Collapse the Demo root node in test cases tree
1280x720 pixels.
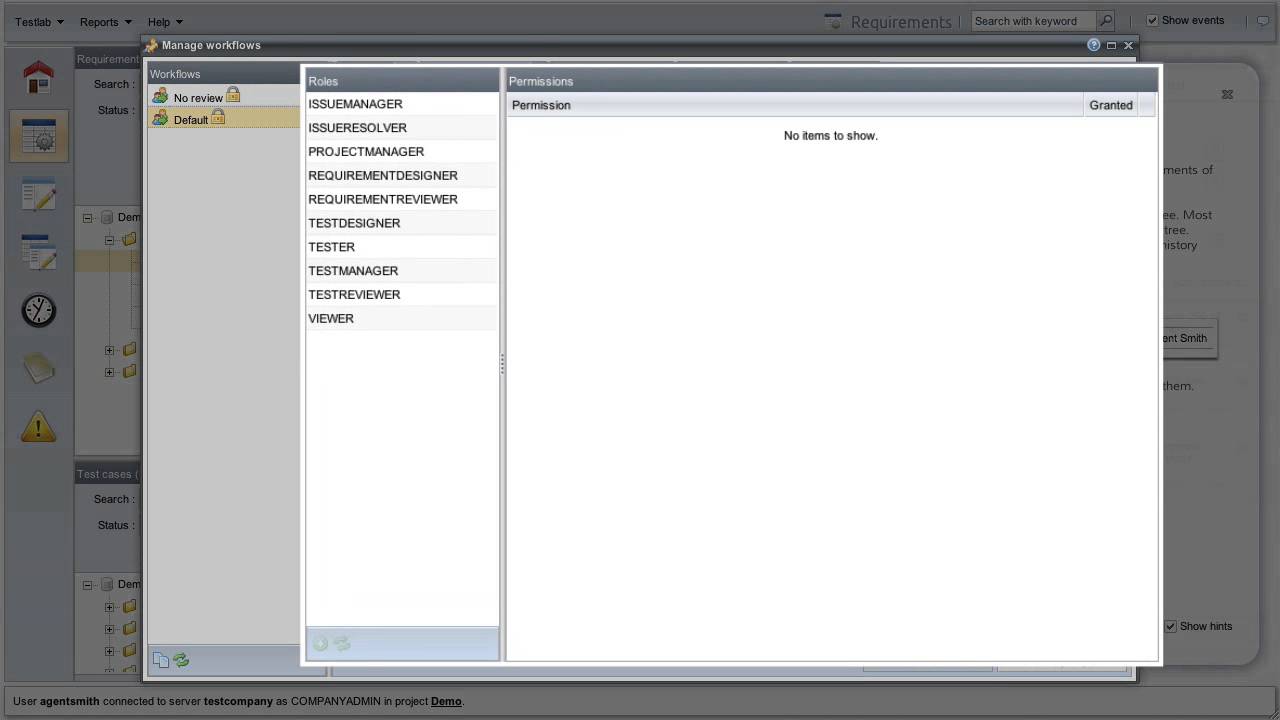point(88,584)
